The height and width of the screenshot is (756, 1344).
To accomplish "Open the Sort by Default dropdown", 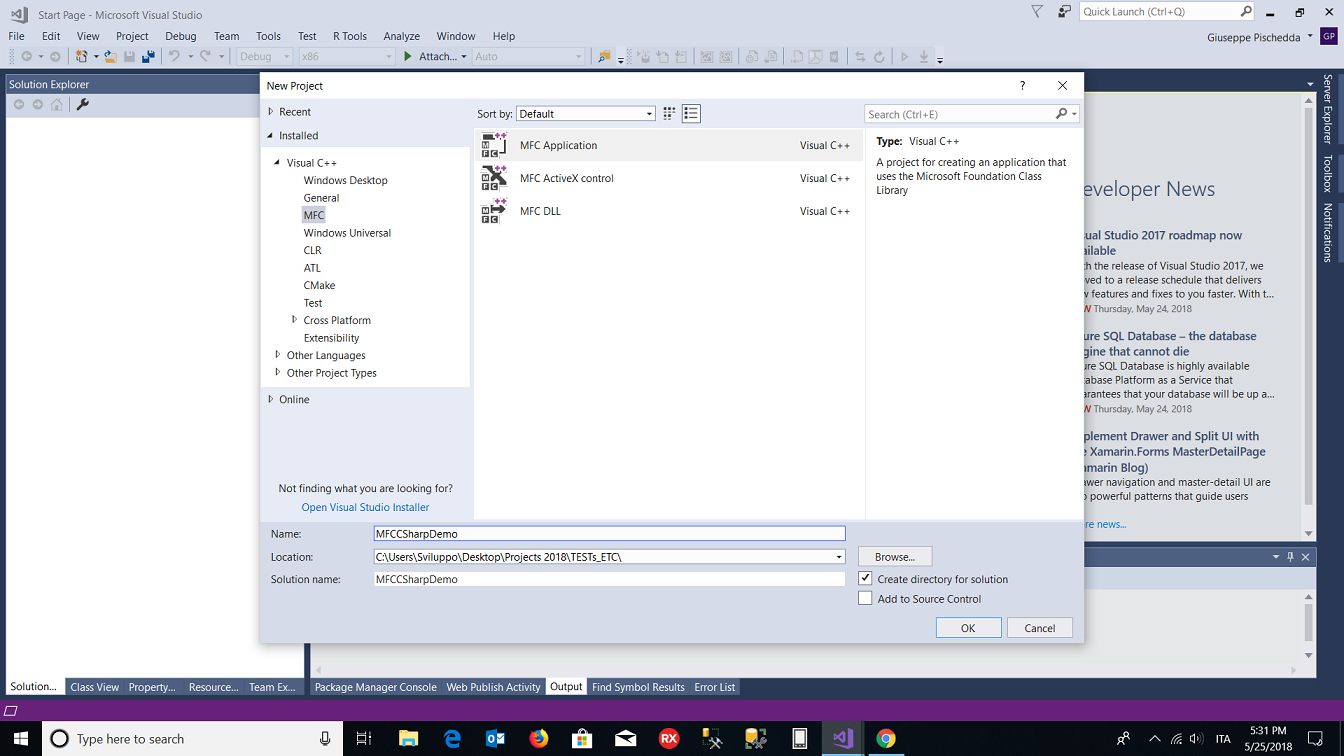I will [649, 114].
